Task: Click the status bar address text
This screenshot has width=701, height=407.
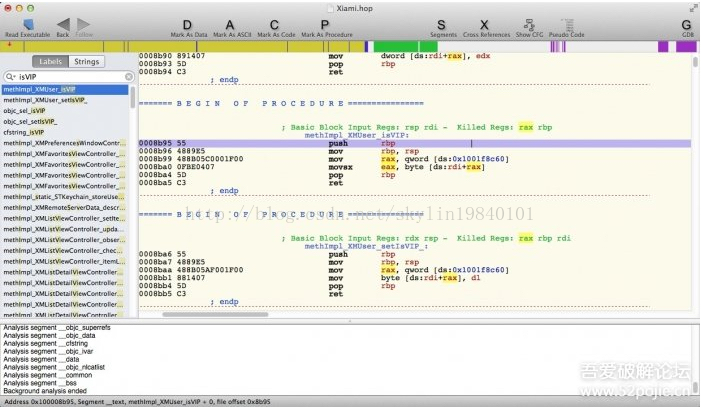Action: 137,402
